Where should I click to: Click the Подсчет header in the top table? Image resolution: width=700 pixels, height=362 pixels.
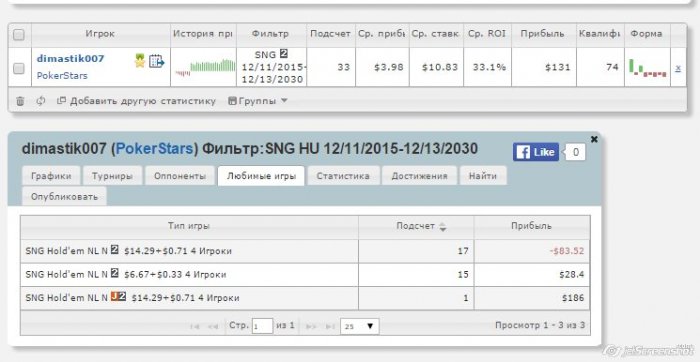click(x=331, y=34)
